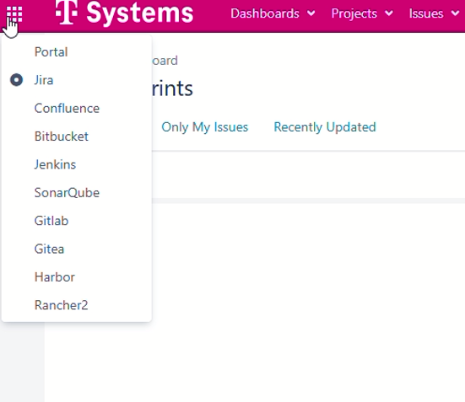Expand the Dashboards dropdown
Image resolution: width=465 pixels, height=402 pixels.
(273, 14)
